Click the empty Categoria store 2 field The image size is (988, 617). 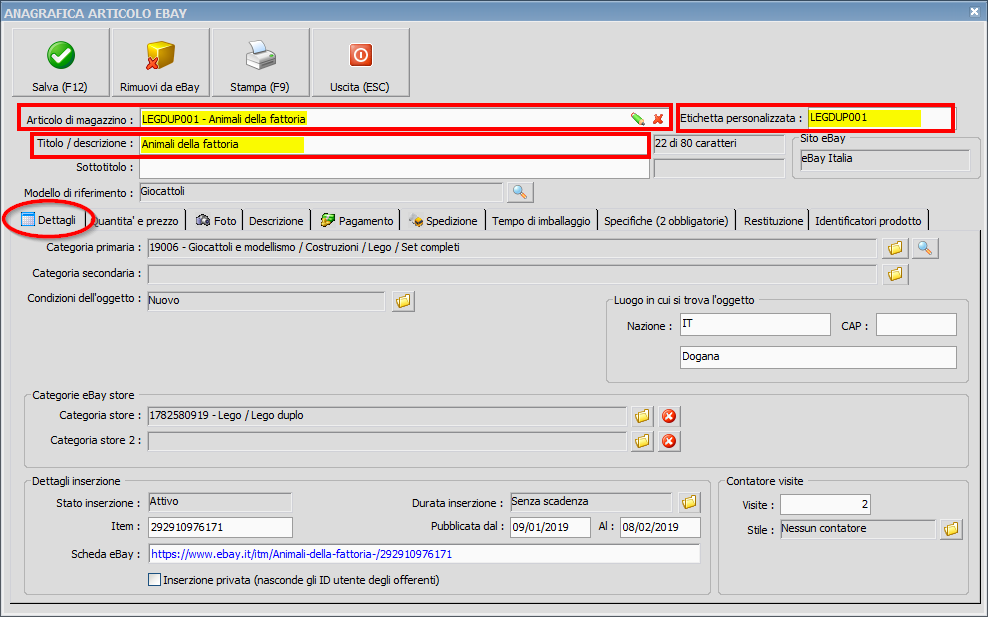pyautogui.click(x=388, y=441)
